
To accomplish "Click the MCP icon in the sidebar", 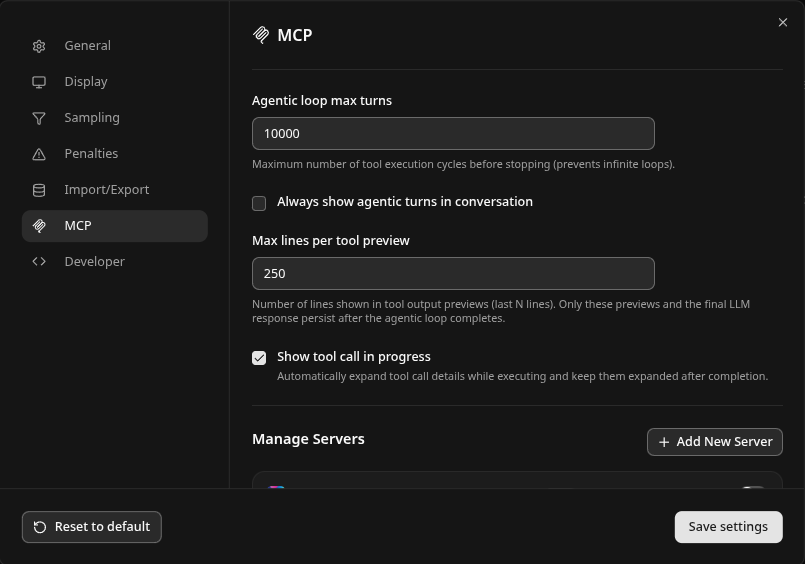I will pyautogui.click(x=39, y=226).
